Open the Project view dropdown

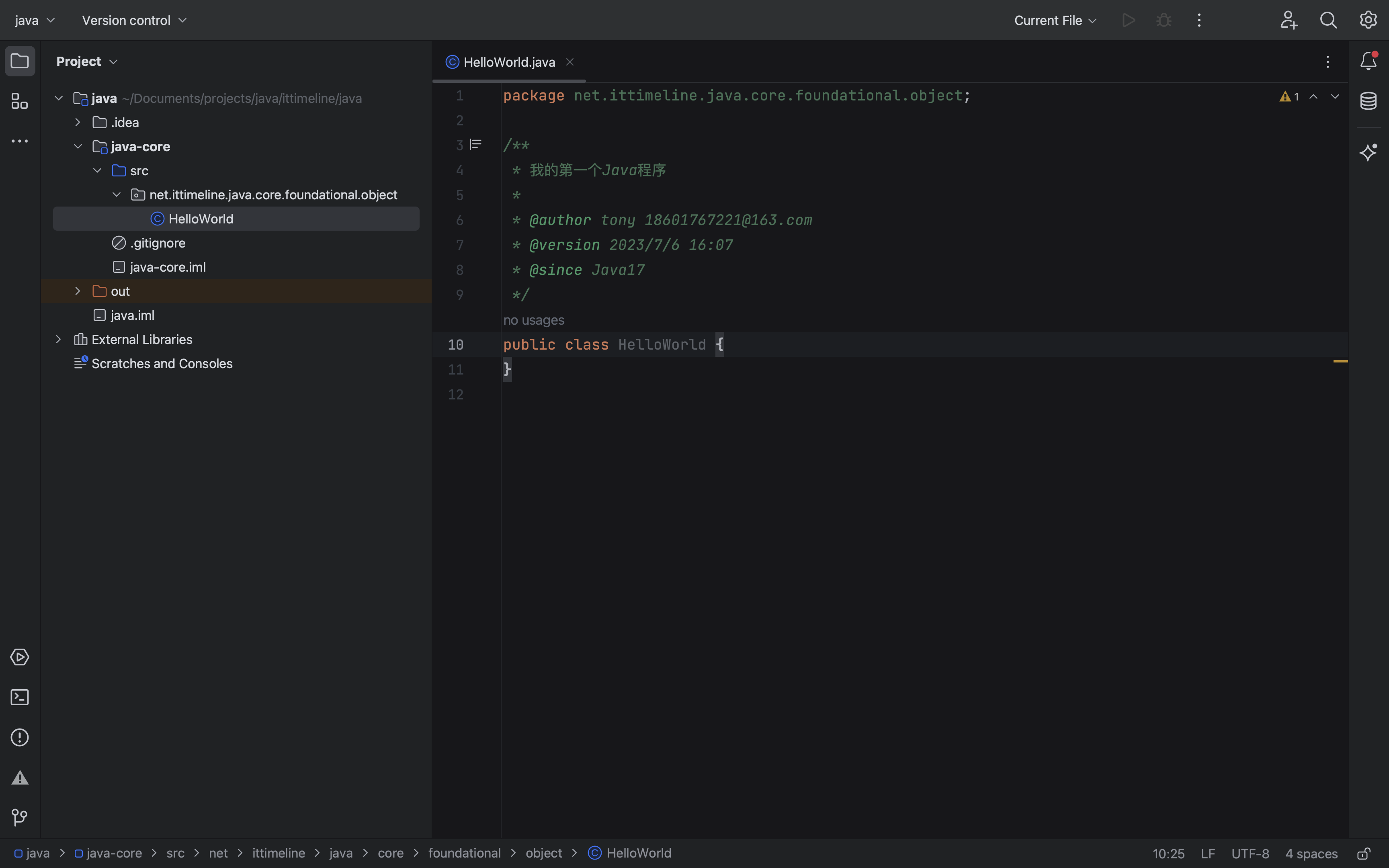[87, 61]
